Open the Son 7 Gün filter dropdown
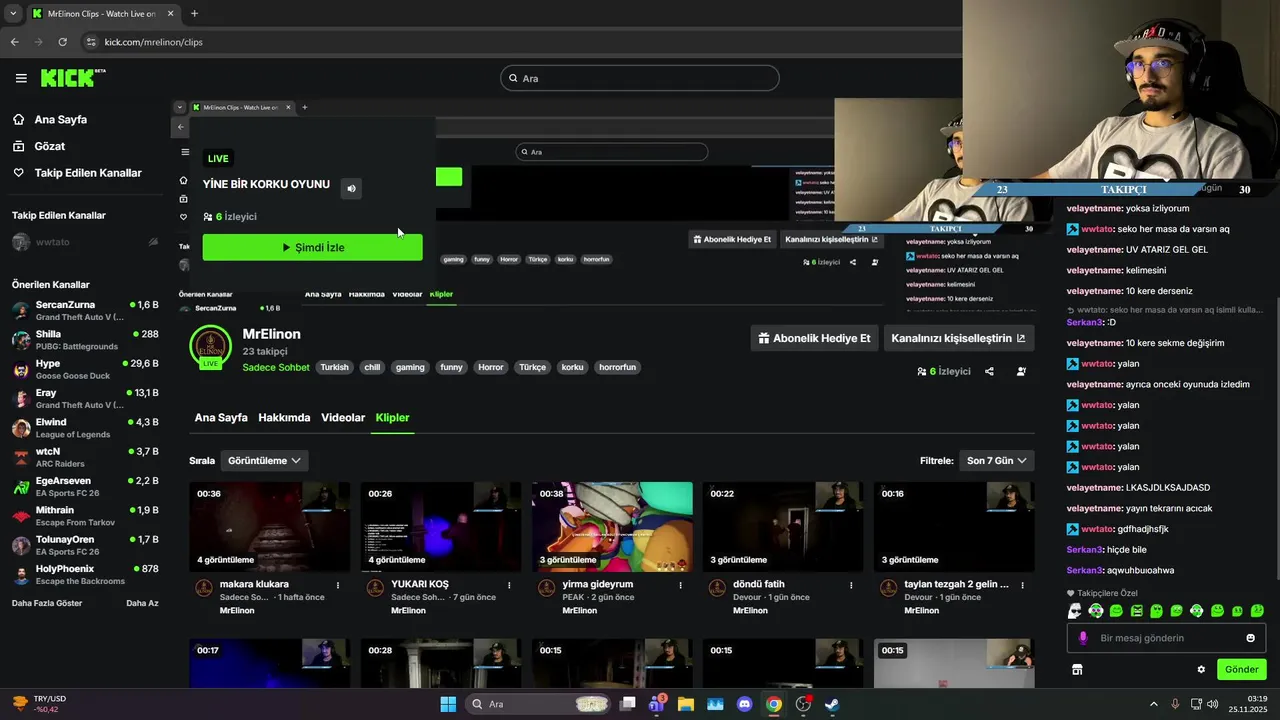The image size is (1280, 720). click(x=996, y=461)
